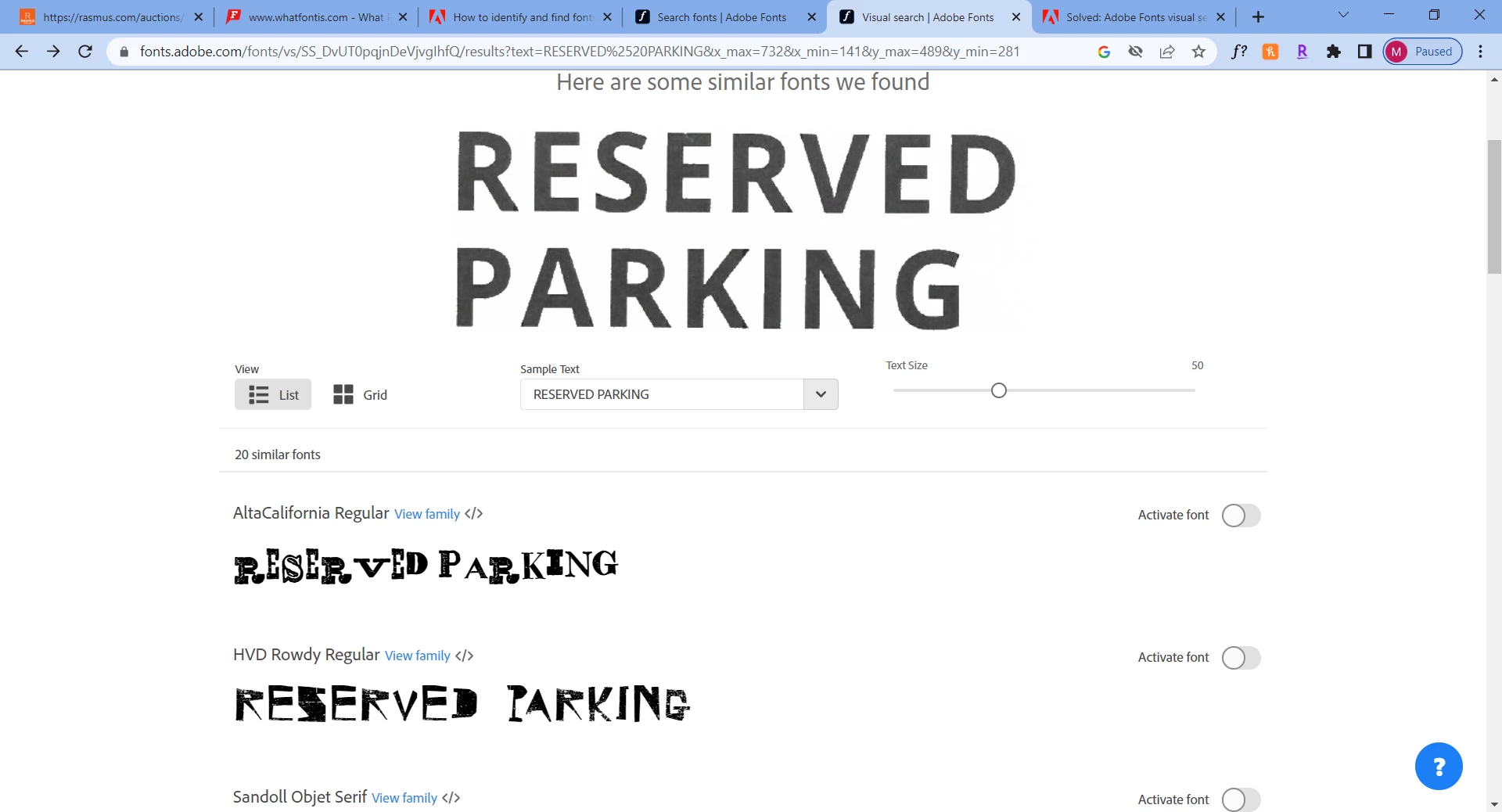Click the scrollbar down arrow
Image resolution: width=1502 pixels, height=812 pixels.
click(1494, 804)
